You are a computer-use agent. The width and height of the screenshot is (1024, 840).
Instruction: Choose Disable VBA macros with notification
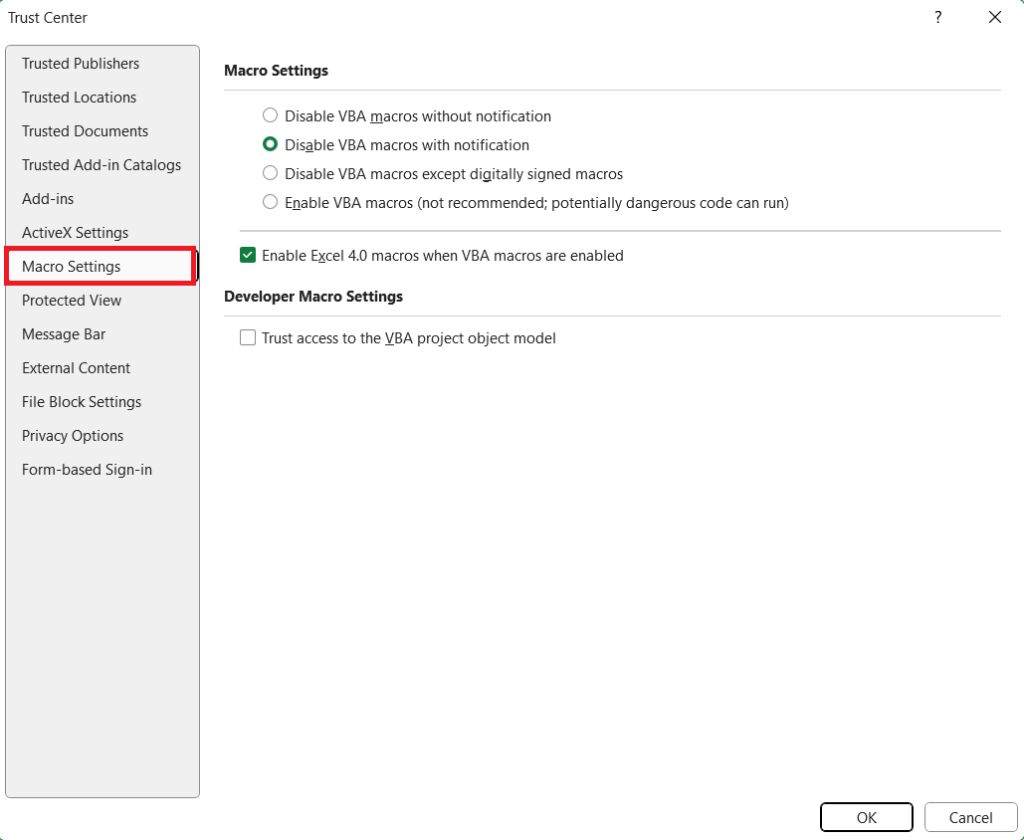point(269,144)
